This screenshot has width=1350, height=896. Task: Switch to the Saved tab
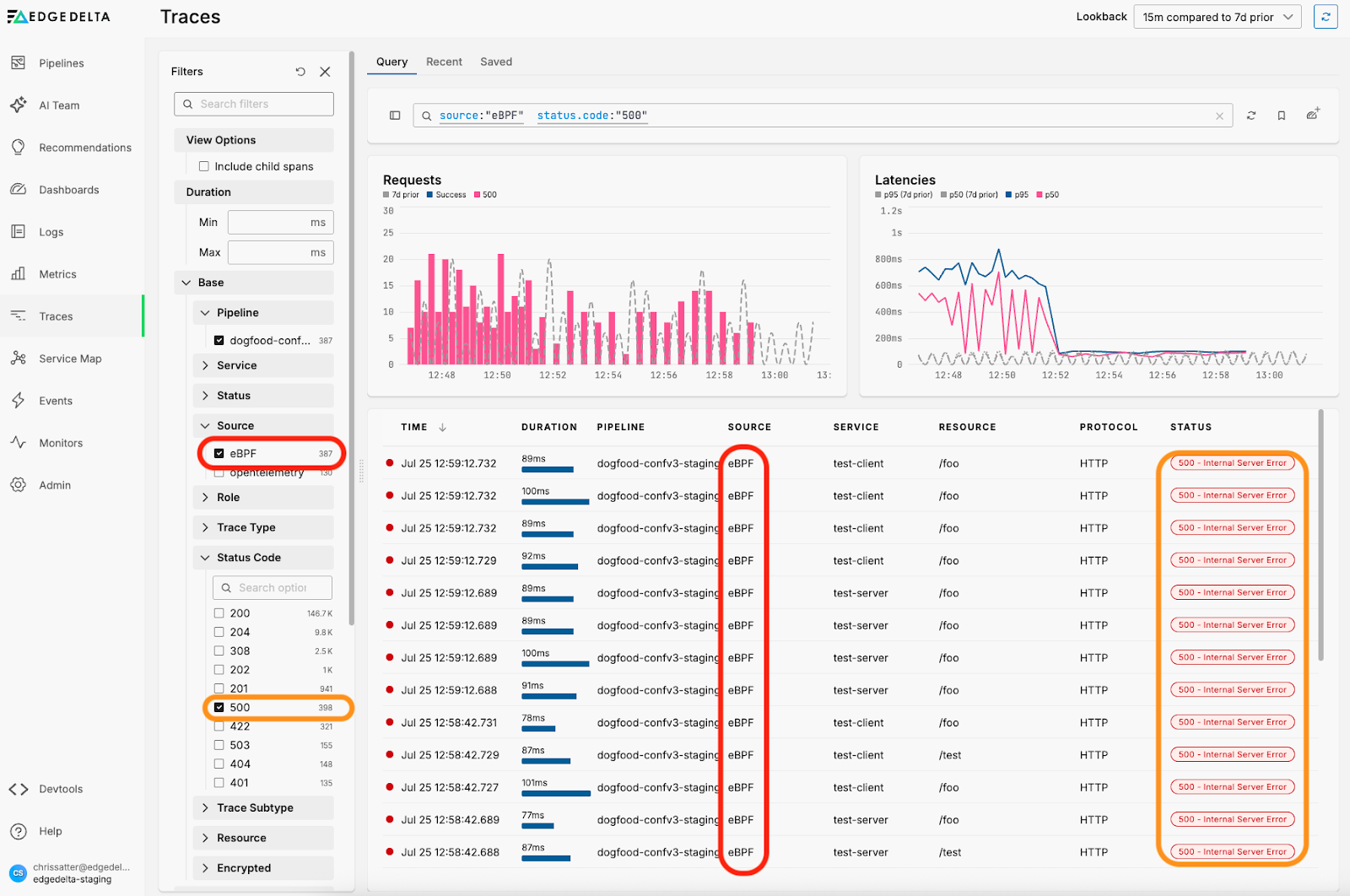[x=496, y=62]
